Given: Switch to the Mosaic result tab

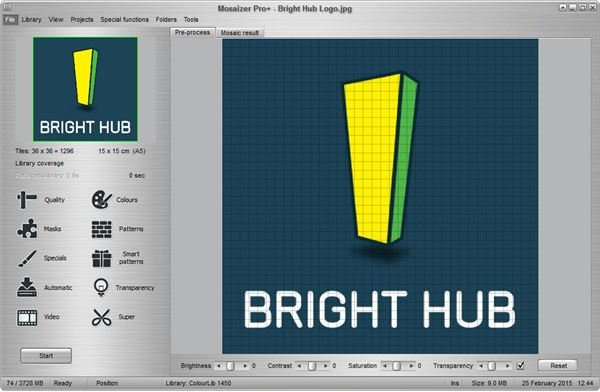Looking at the screenshot, I should [x=240, y=33].
